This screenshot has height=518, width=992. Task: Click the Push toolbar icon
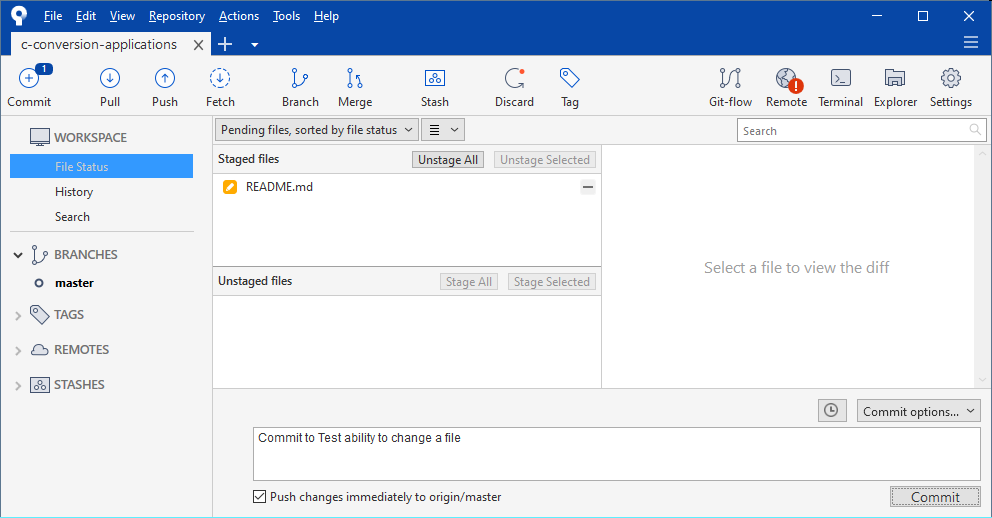tap(164, 78)
